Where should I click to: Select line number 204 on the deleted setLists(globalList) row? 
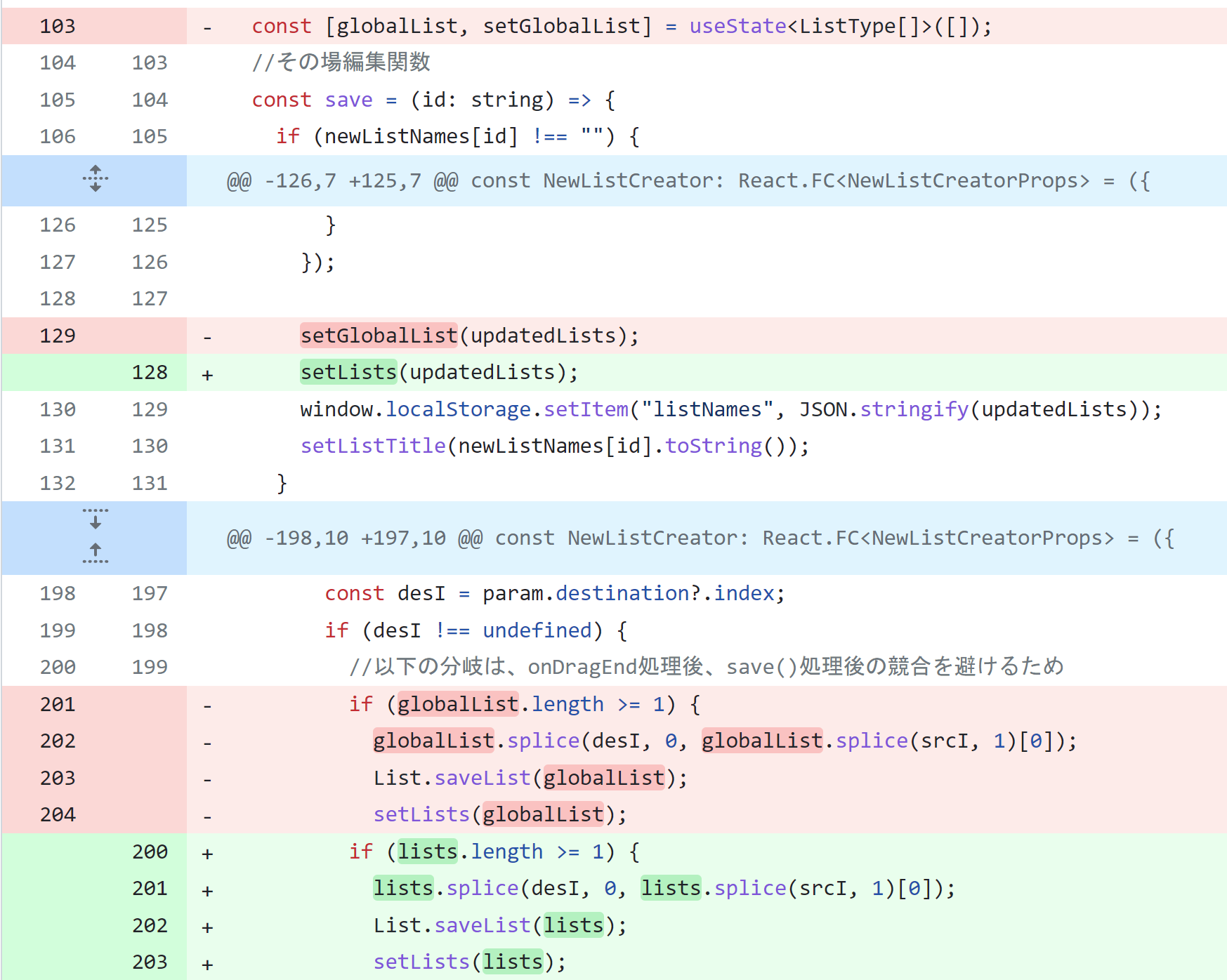pos(58,814)
